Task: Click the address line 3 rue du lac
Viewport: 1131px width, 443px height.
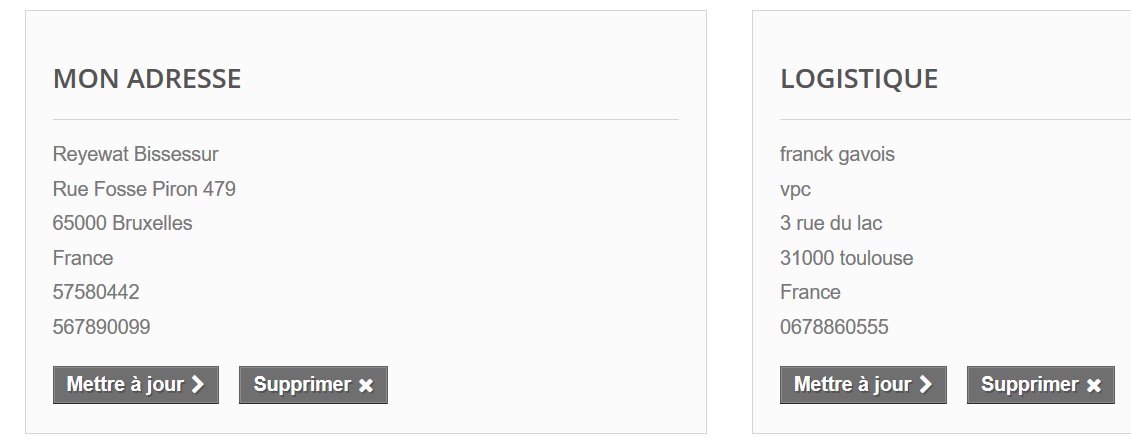Action: [x=830, y=223]
